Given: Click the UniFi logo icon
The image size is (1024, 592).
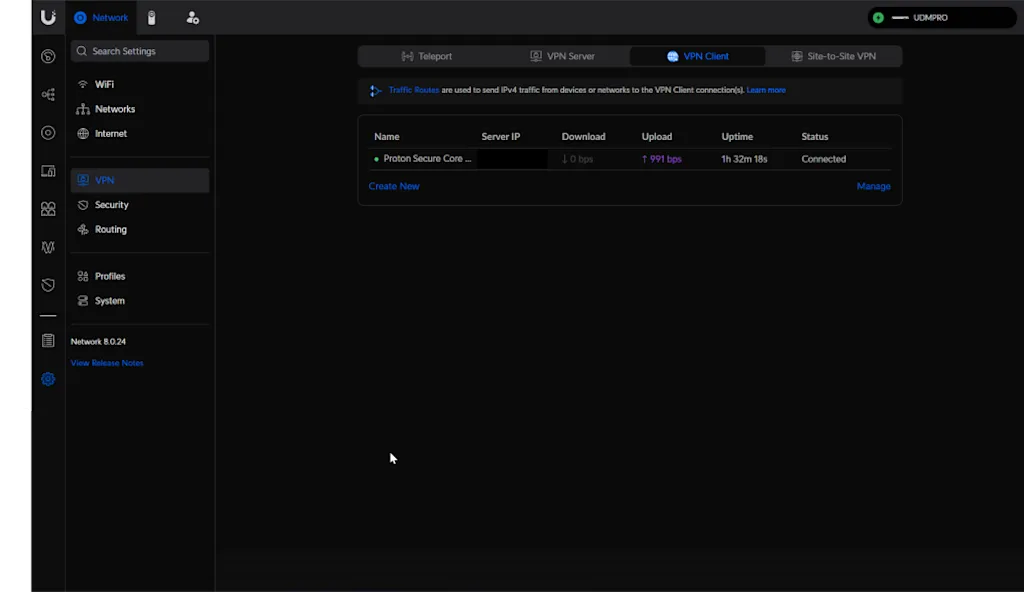Looking at the screenshot, I should pyautogui.click(x=48, y=17).
